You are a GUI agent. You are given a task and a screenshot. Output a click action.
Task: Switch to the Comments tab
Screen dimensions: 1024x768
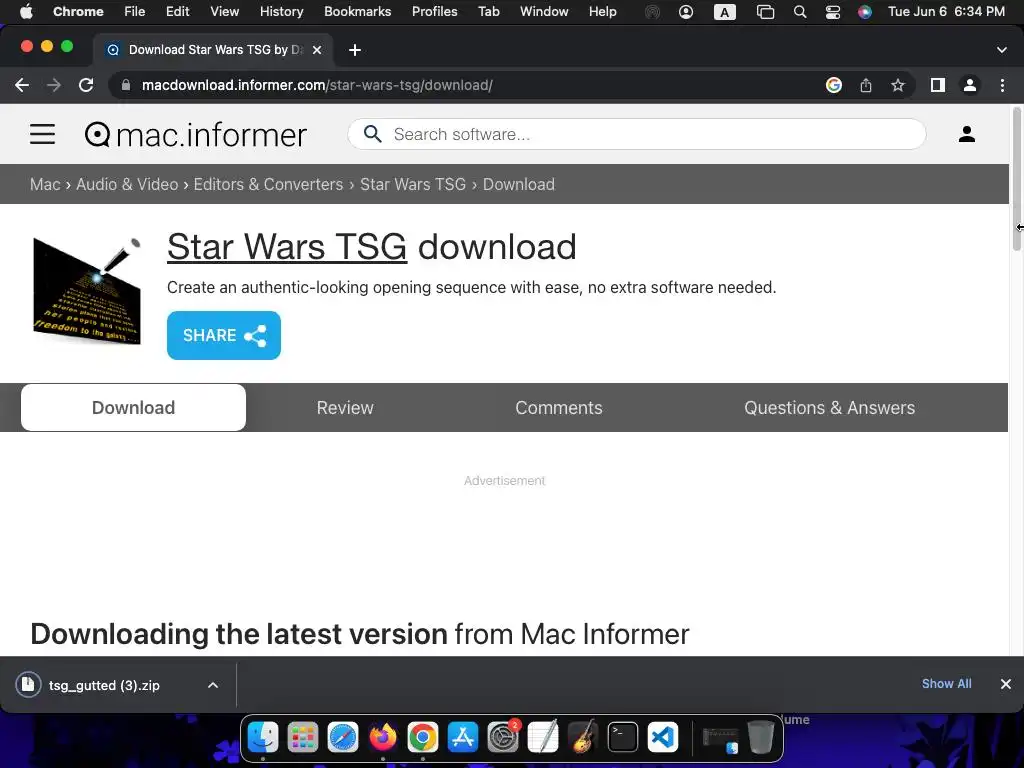tap(558, 408)
